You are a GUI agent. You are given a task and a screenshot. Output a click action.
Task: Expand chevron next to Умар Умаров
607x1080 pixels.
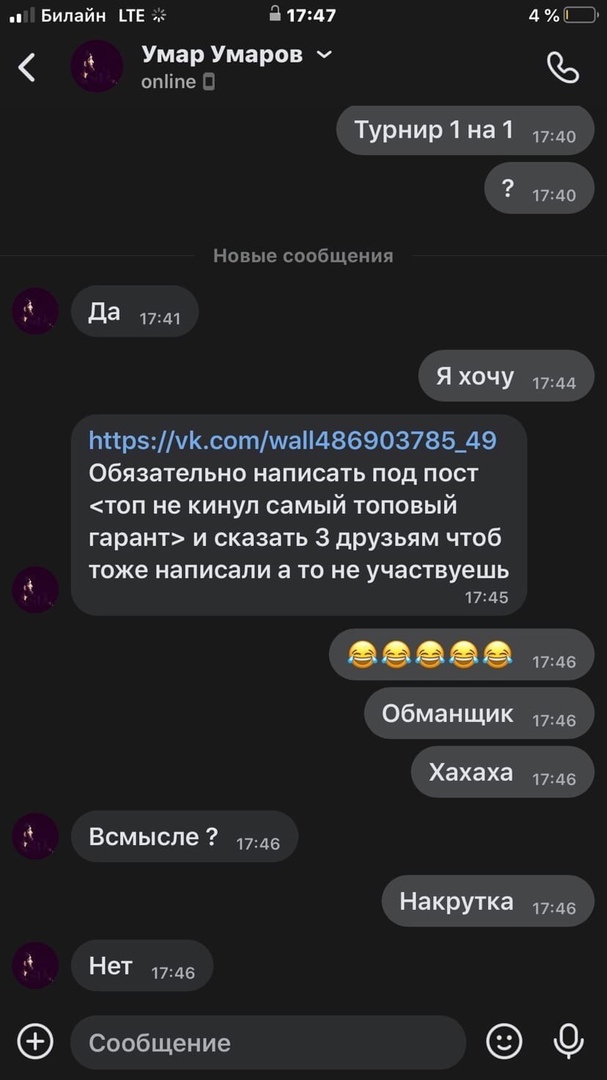coord(324,54)
